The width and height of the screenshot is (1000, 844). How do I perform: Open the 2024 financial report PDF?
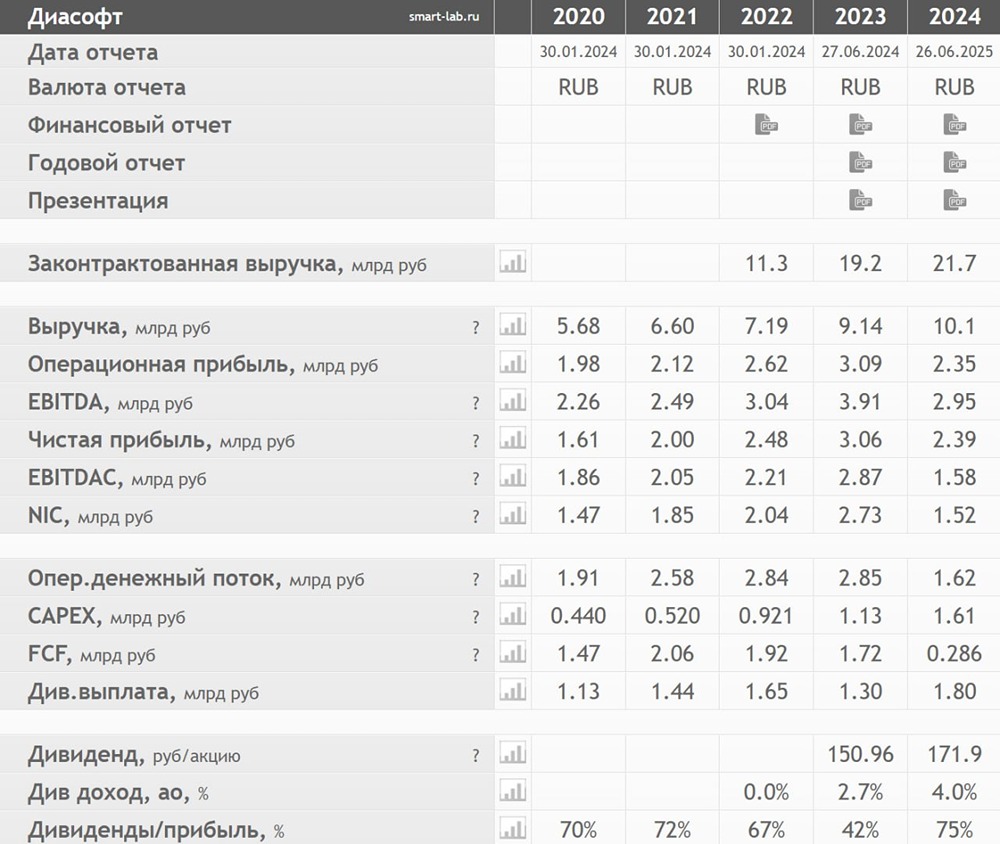(x=954, y=124)
